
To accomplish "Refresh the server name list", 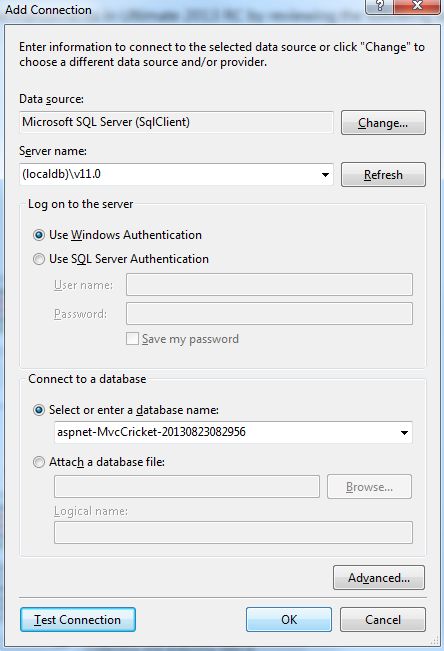I will coord(383,175).
